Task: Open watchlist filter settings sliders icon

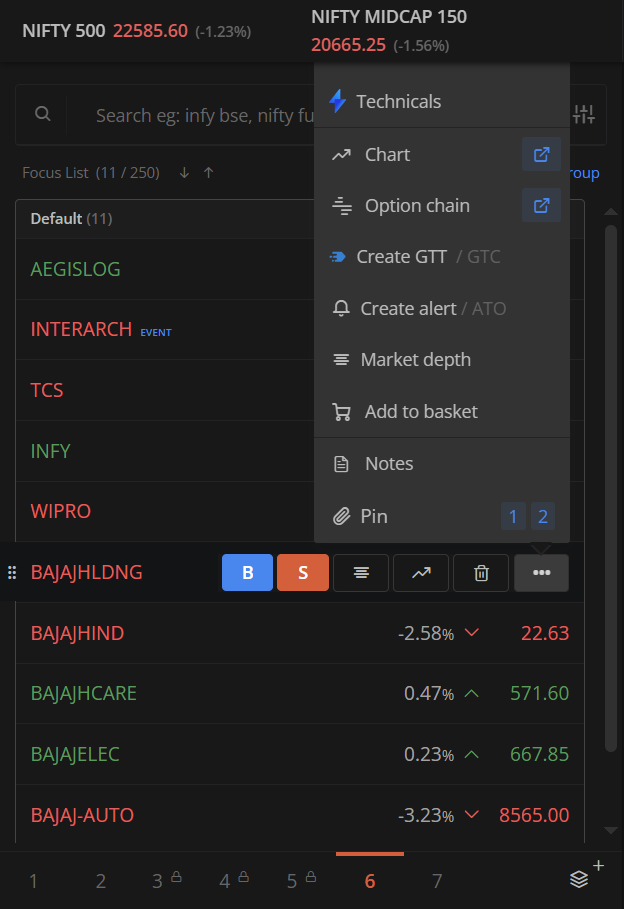Action: [583, 114]
